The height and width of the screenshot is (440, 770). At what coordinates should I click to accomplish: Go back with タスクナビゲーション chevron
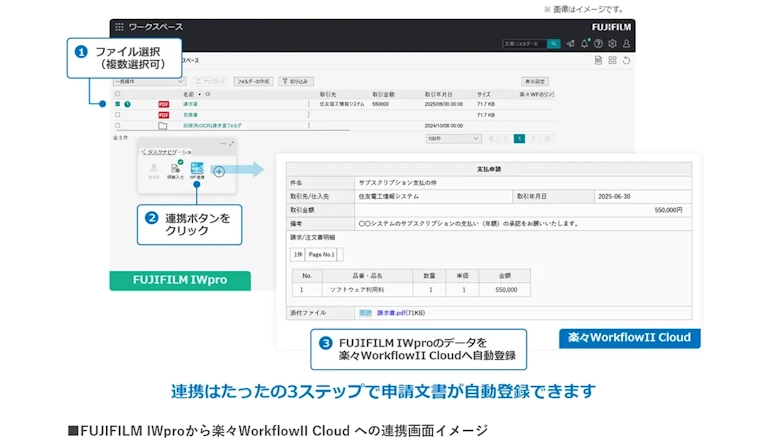[143, 152]
